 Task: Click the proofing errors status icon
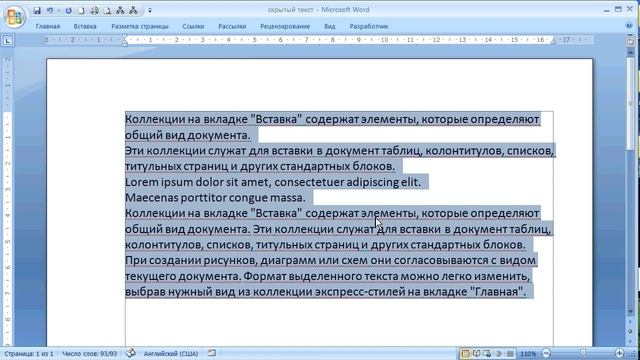point(131,353)
